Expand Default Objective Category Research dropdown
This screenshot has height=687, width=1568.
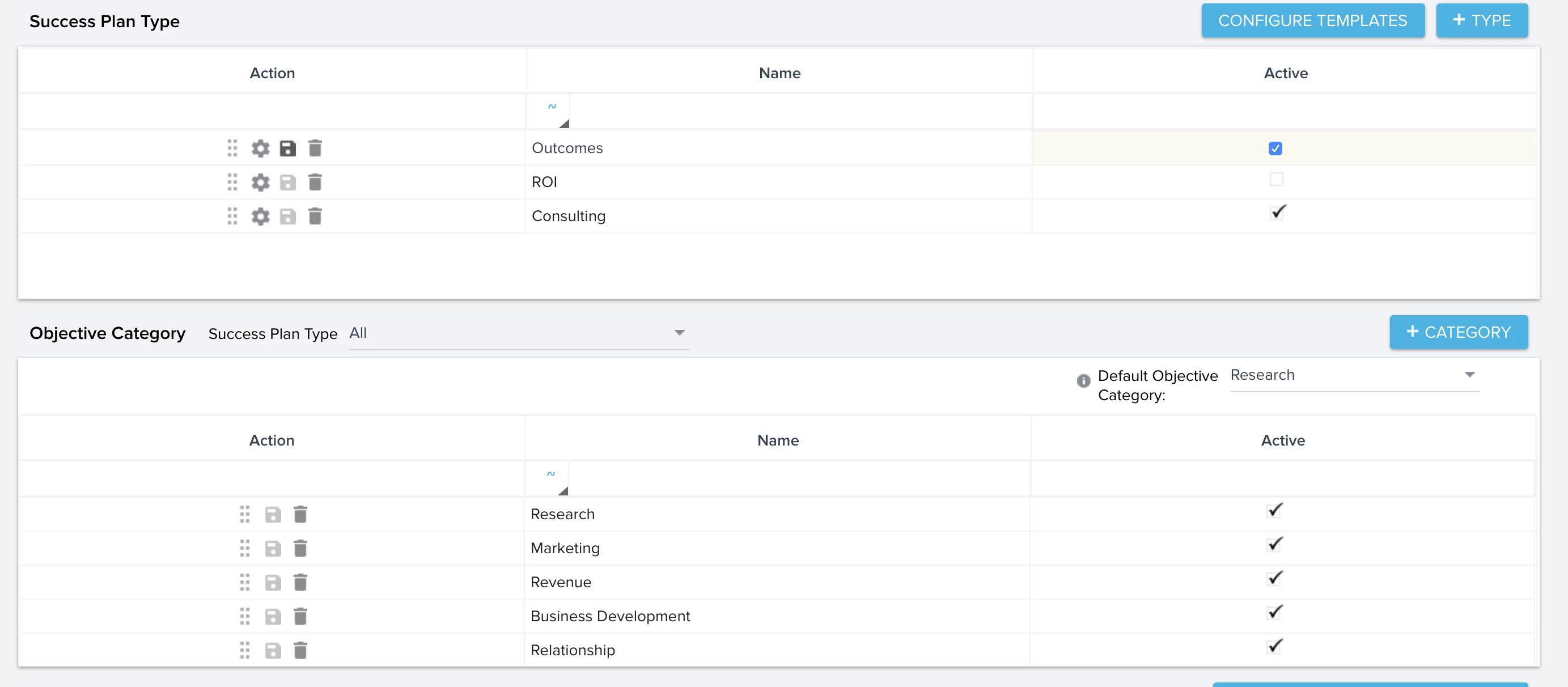[x=1354, y=375]
